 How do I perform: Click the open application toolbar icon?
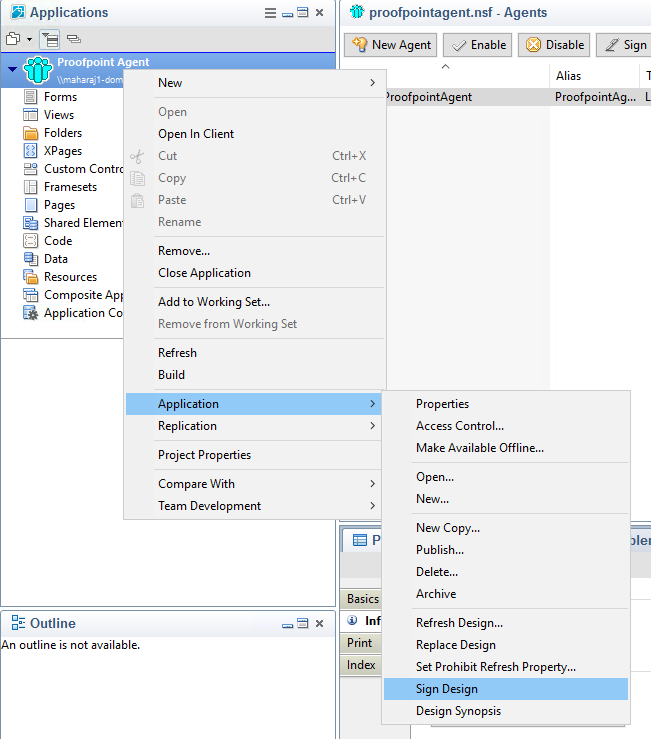13,39
